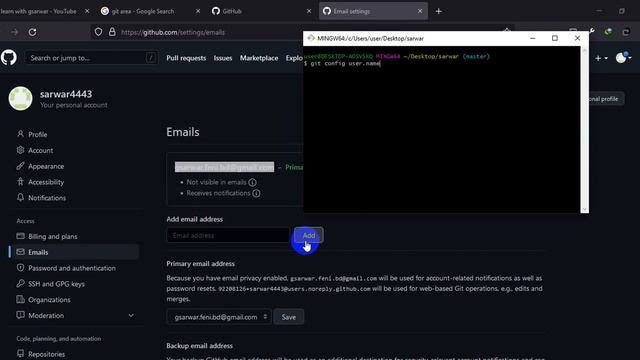Close the GitHub tab
The height and width of the screenshot is (360, 640).
pyautogui.click(x=309, y=11)
